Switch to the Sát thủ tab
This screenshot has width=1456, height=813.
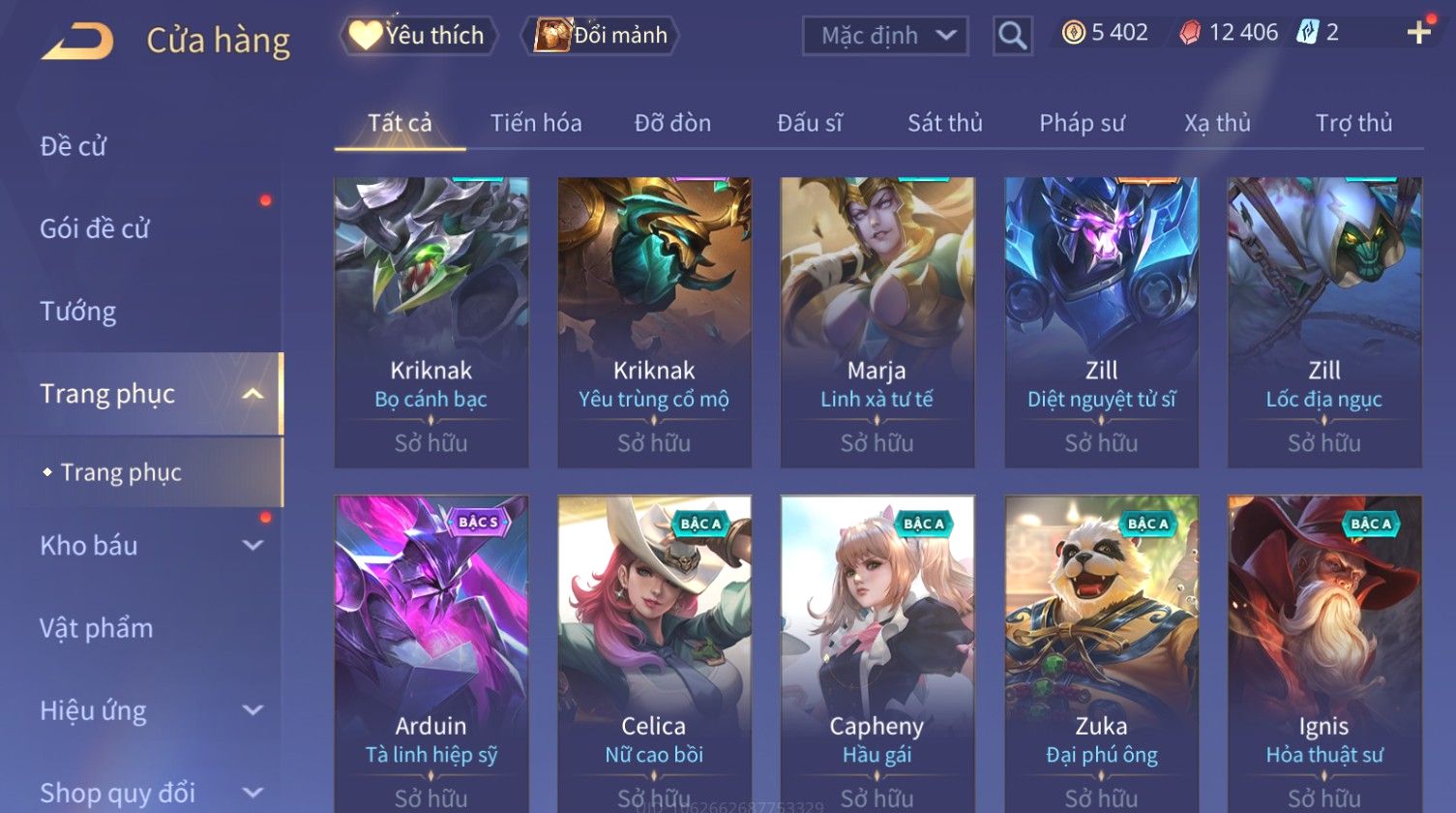coord(944,123)
